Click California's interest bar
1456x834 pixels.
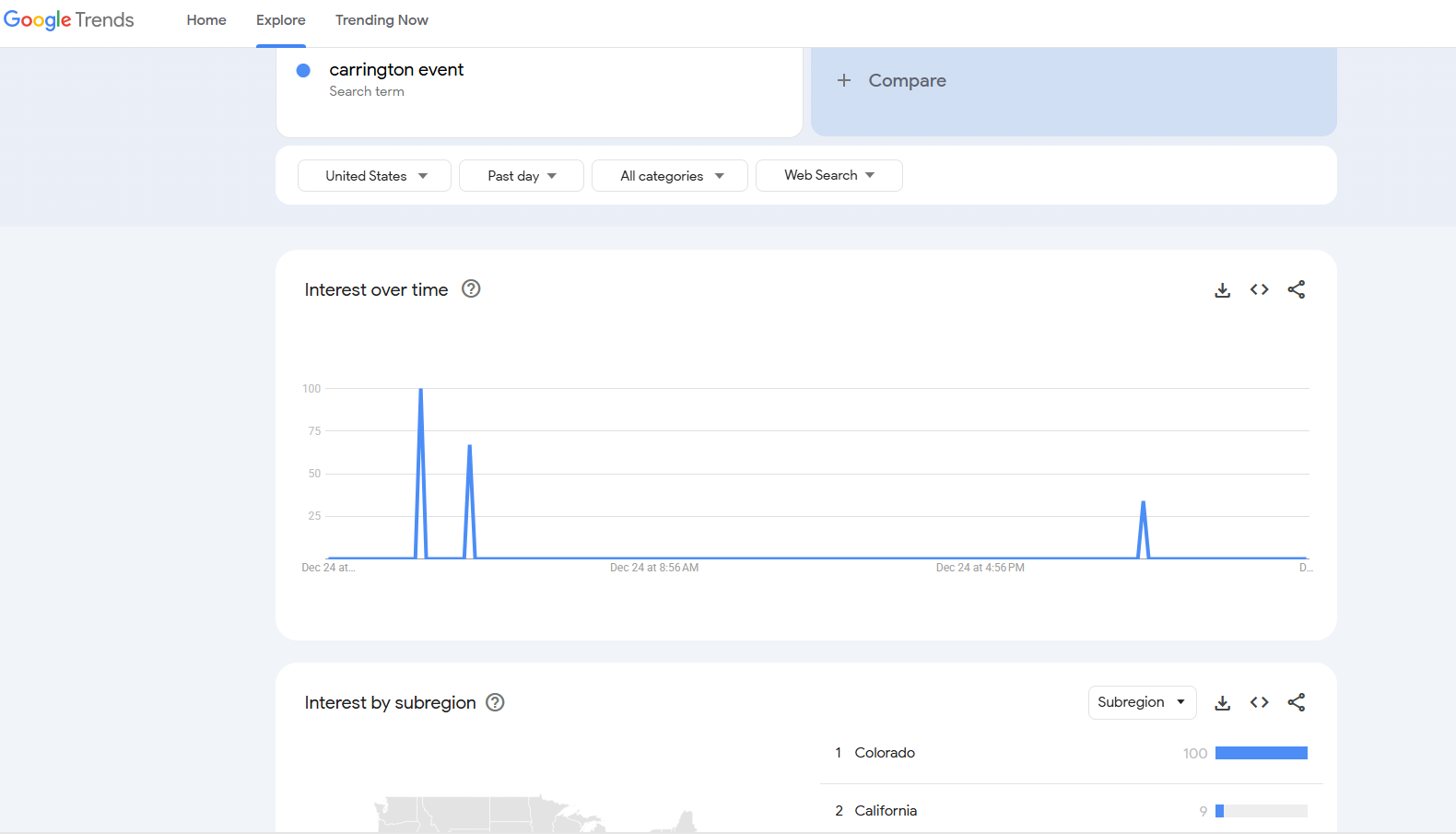pyautogui.click(x=1262, y=811)
